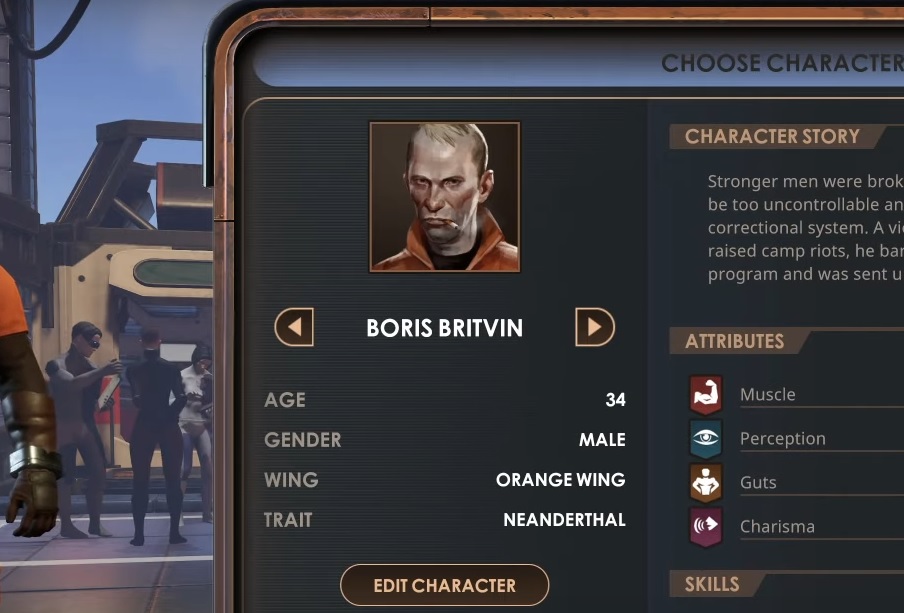Click the Guts attribute label
This screenshot has height=613, width=904.
click(x=758, y=483)
